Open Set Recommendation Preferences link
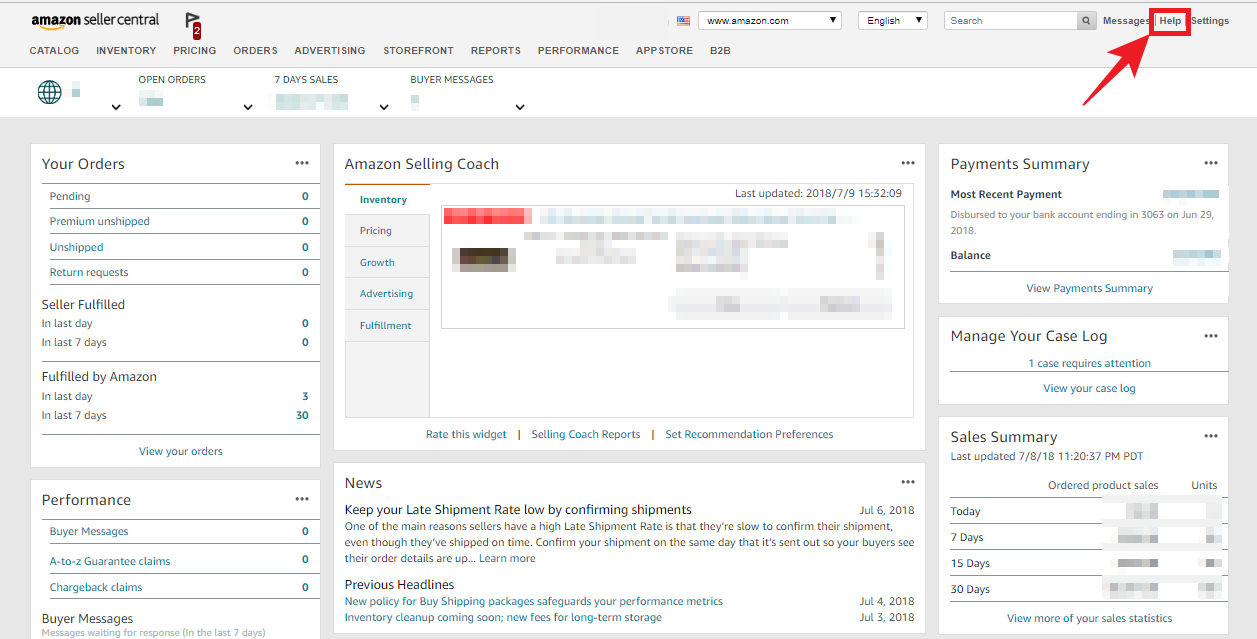1257x639 pixels. (x=749, y=434)
